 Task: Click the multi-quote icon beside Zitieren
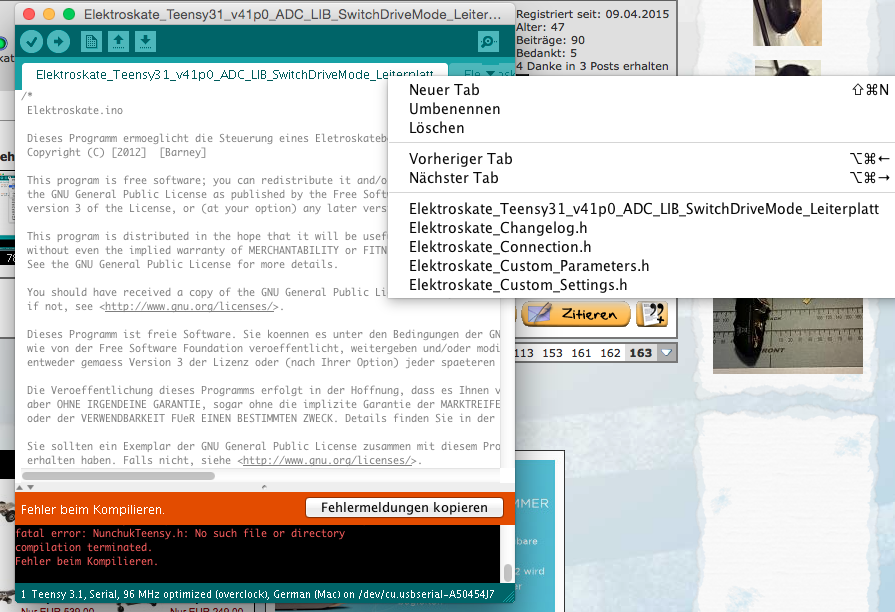click(x=652, y=314)
